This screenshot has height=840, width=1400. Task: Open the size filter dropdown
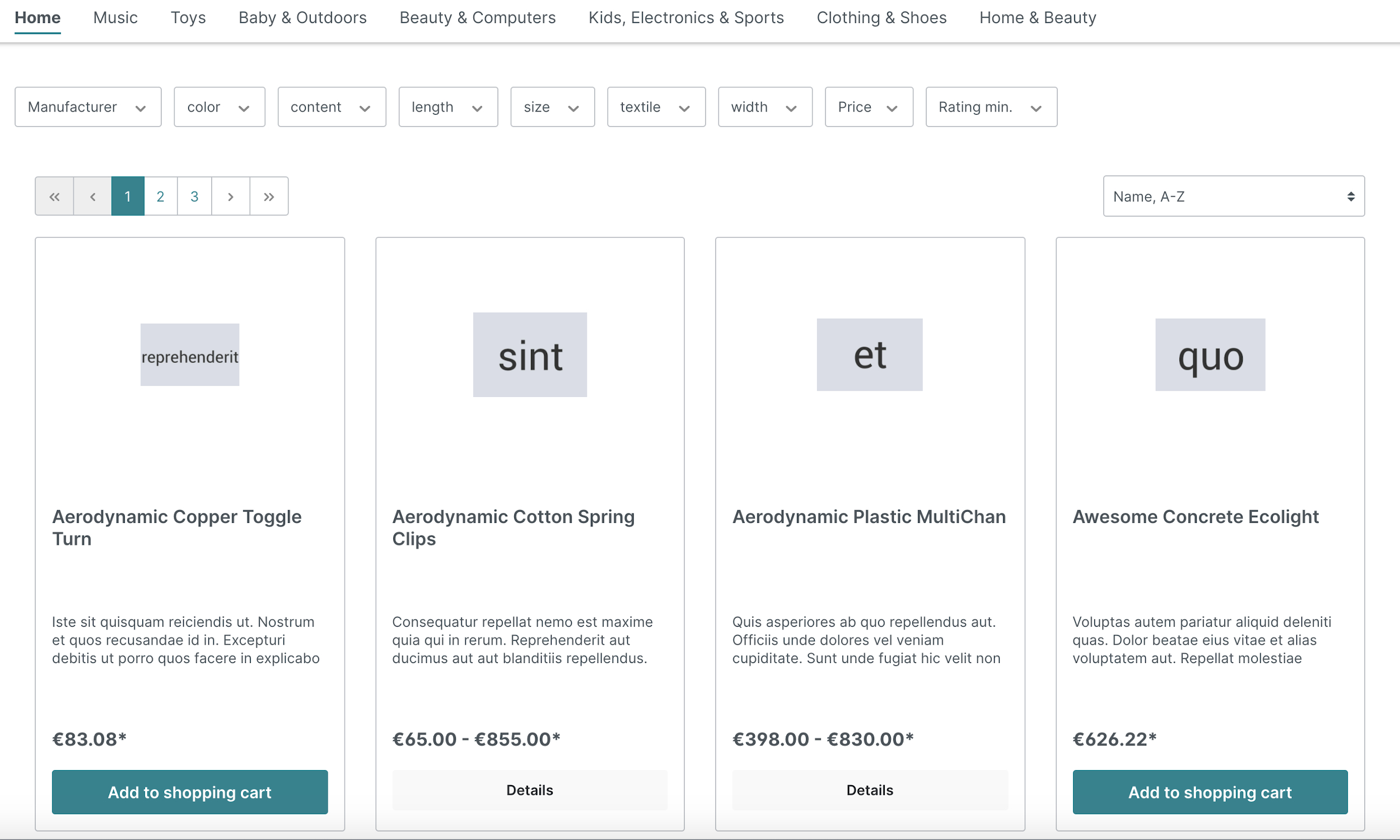[550, 106]
